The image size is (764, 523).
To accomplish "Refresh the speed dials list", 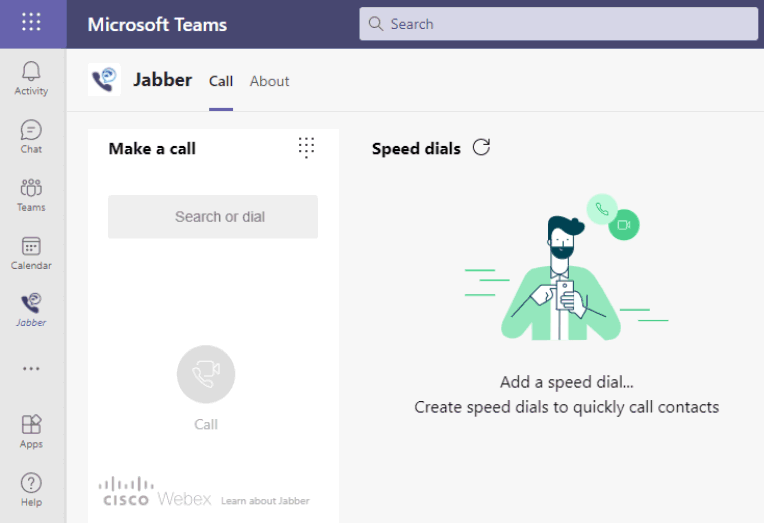I will [481, 147].
